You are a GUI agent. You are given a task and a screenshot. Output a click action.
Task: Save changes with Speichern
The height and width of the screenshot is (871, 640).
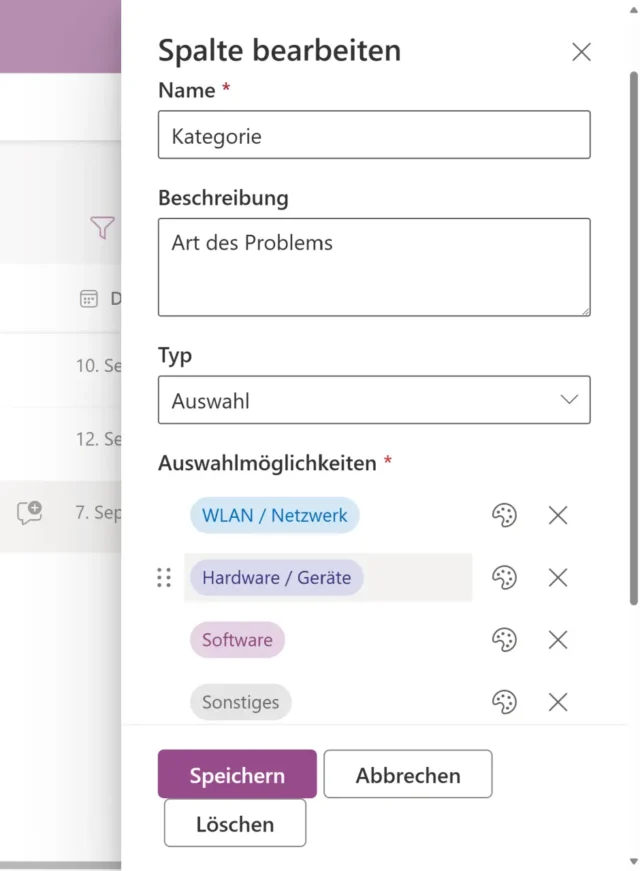pos(237,775)
